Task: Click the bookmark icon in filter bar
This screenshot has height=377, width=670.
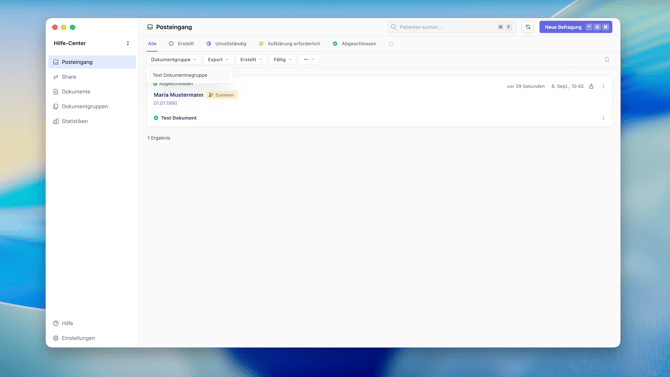Action: coord(607,59)
